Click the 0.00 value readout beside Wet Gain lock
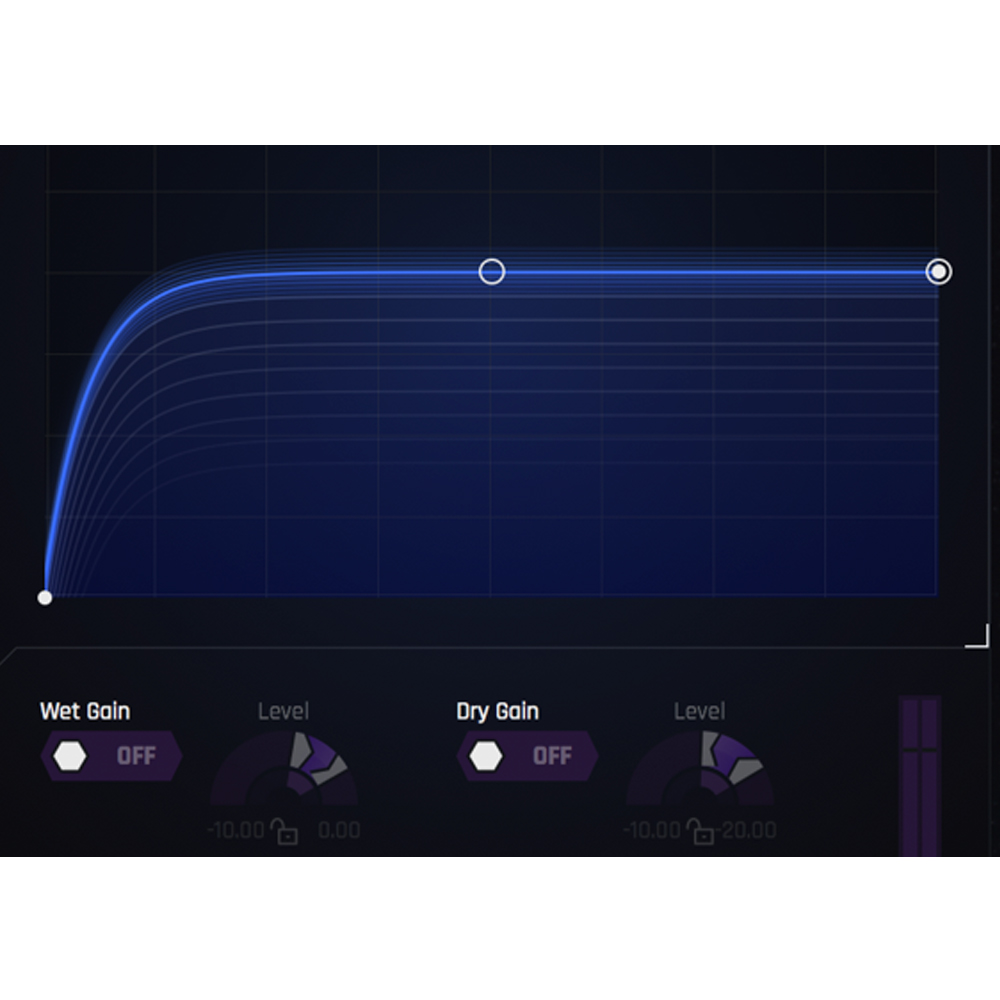The height and width of the screenshot is (1000, 1000). 339,830
